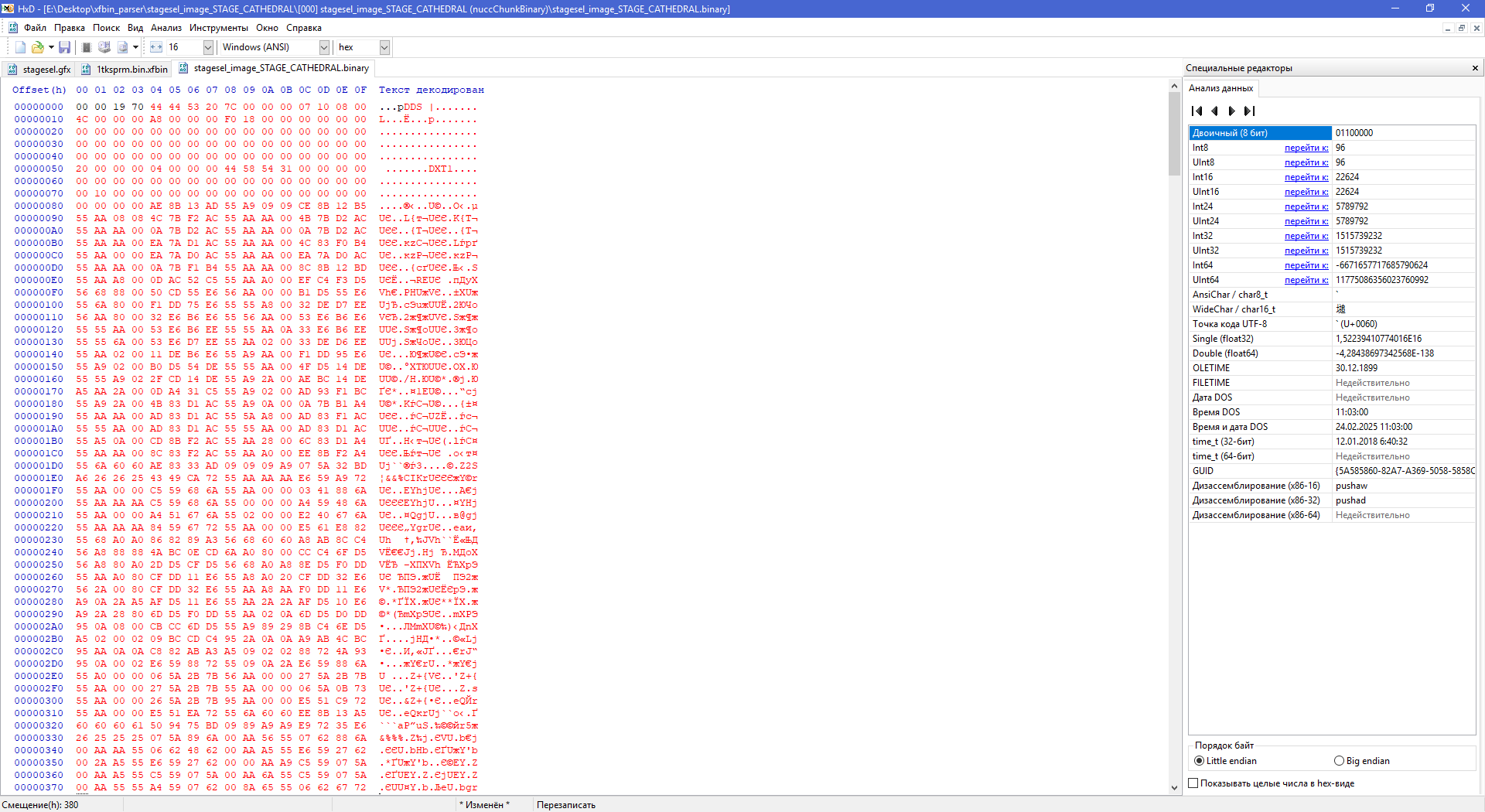1485x812 pixels.
Task: Click the Double (float64) row label
Action: click(x=1225, y=353)
